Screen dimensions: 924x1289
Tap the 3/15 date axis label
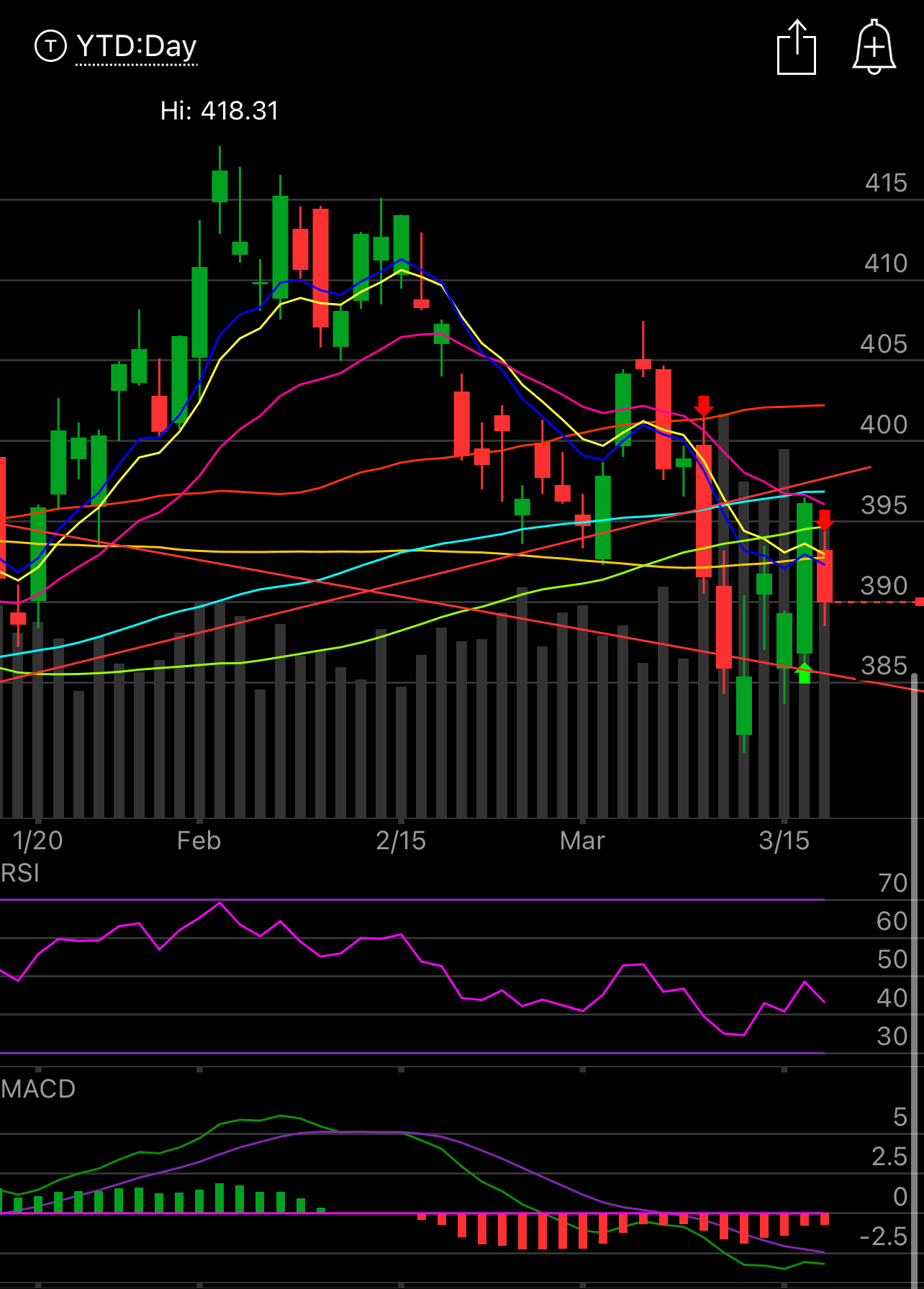click(784, 841)
